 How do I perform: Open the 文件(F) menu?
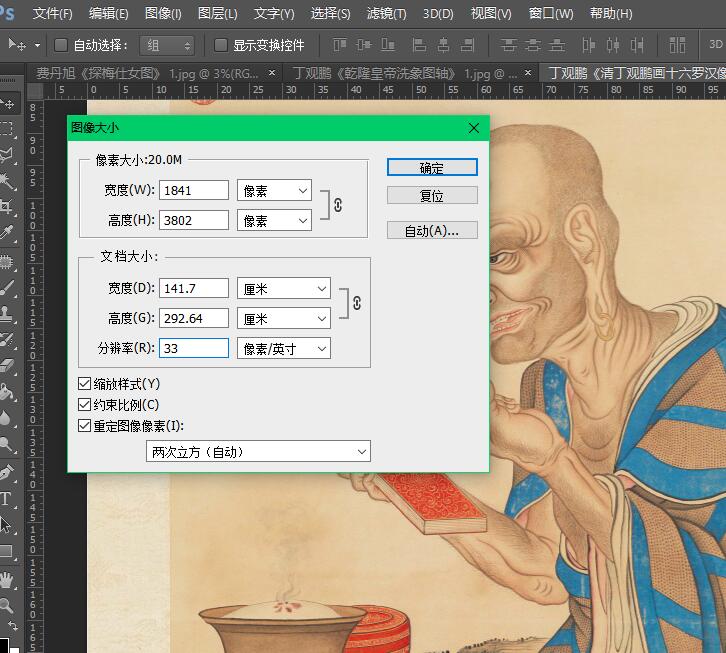52,13
